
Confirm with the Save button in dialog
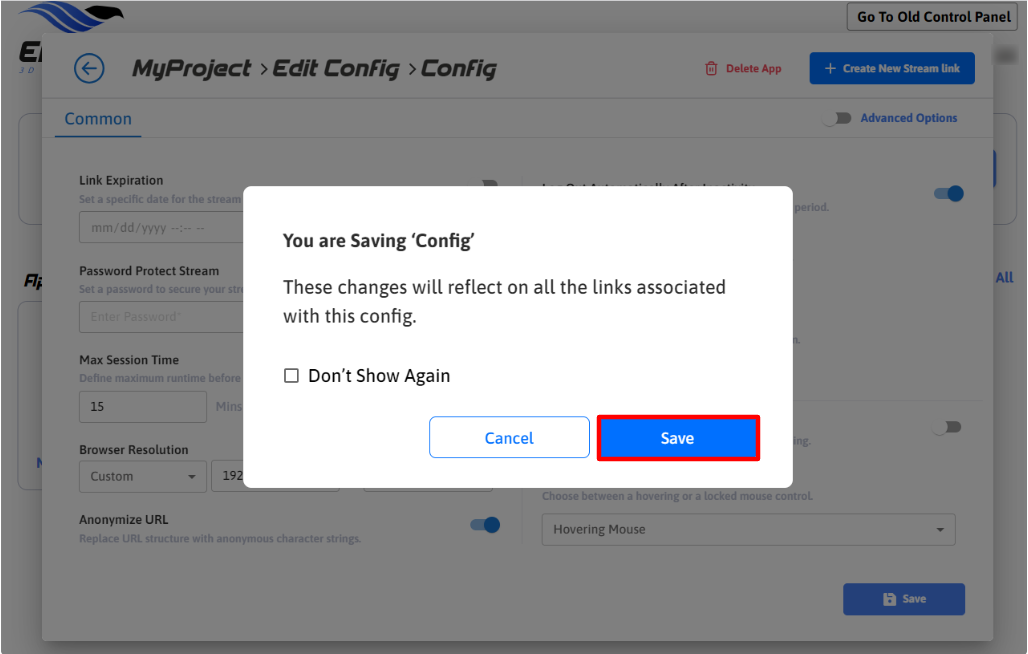coord(678,438)
